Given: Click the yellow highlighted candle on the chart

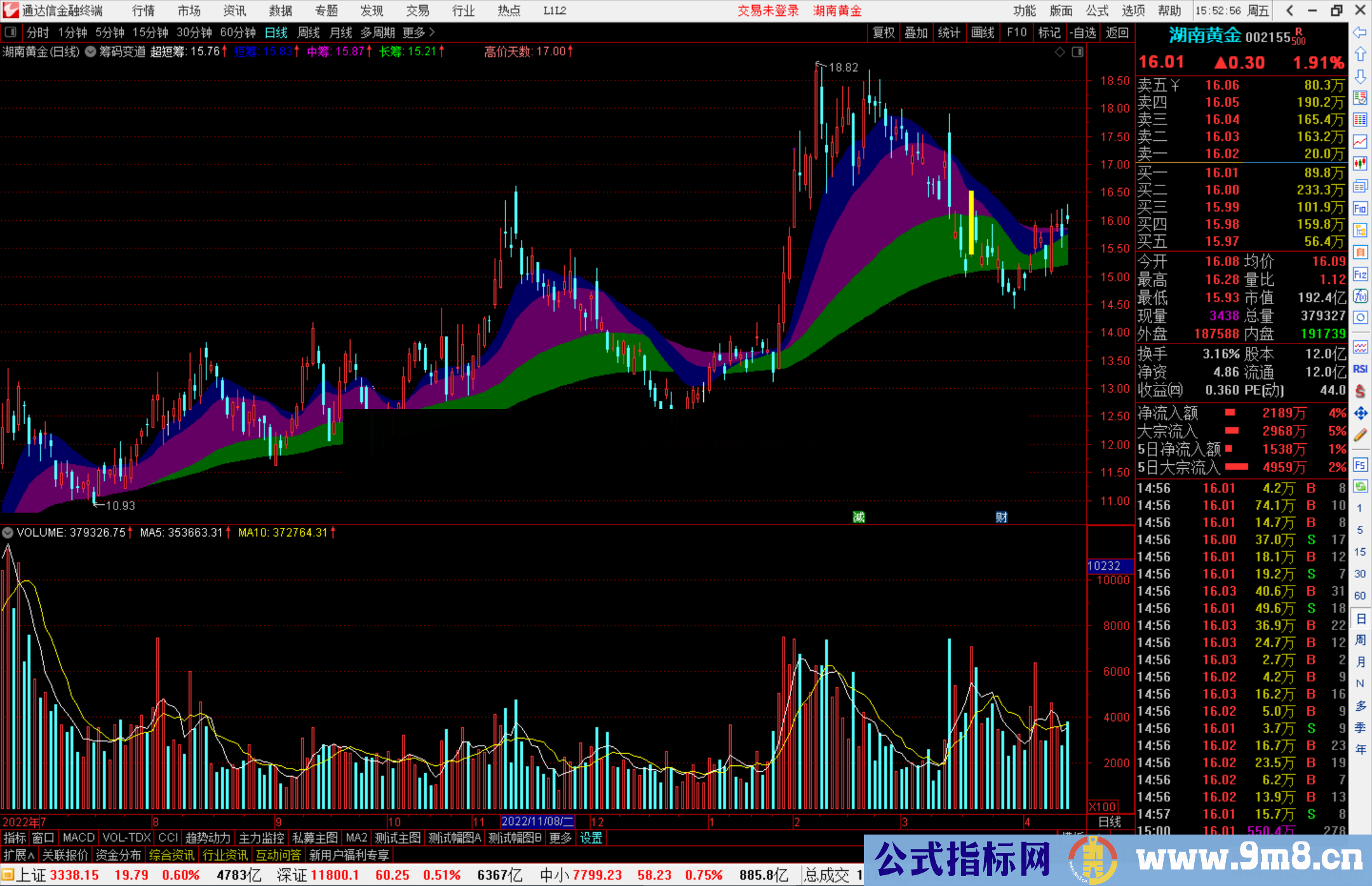Looking at the screenshot, I should click(971, 222).
